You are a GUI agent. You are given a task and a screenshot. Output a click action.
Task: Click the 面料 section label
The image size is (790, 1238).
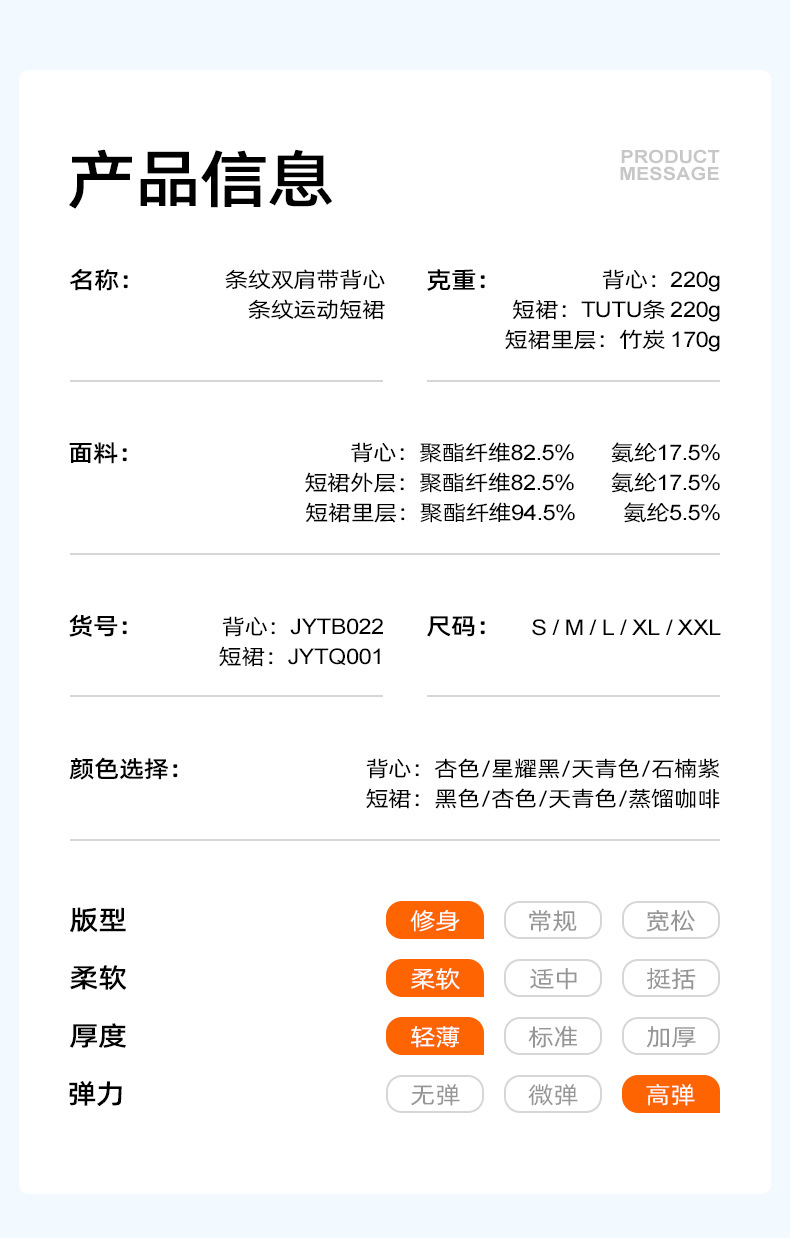pos(99,453)
